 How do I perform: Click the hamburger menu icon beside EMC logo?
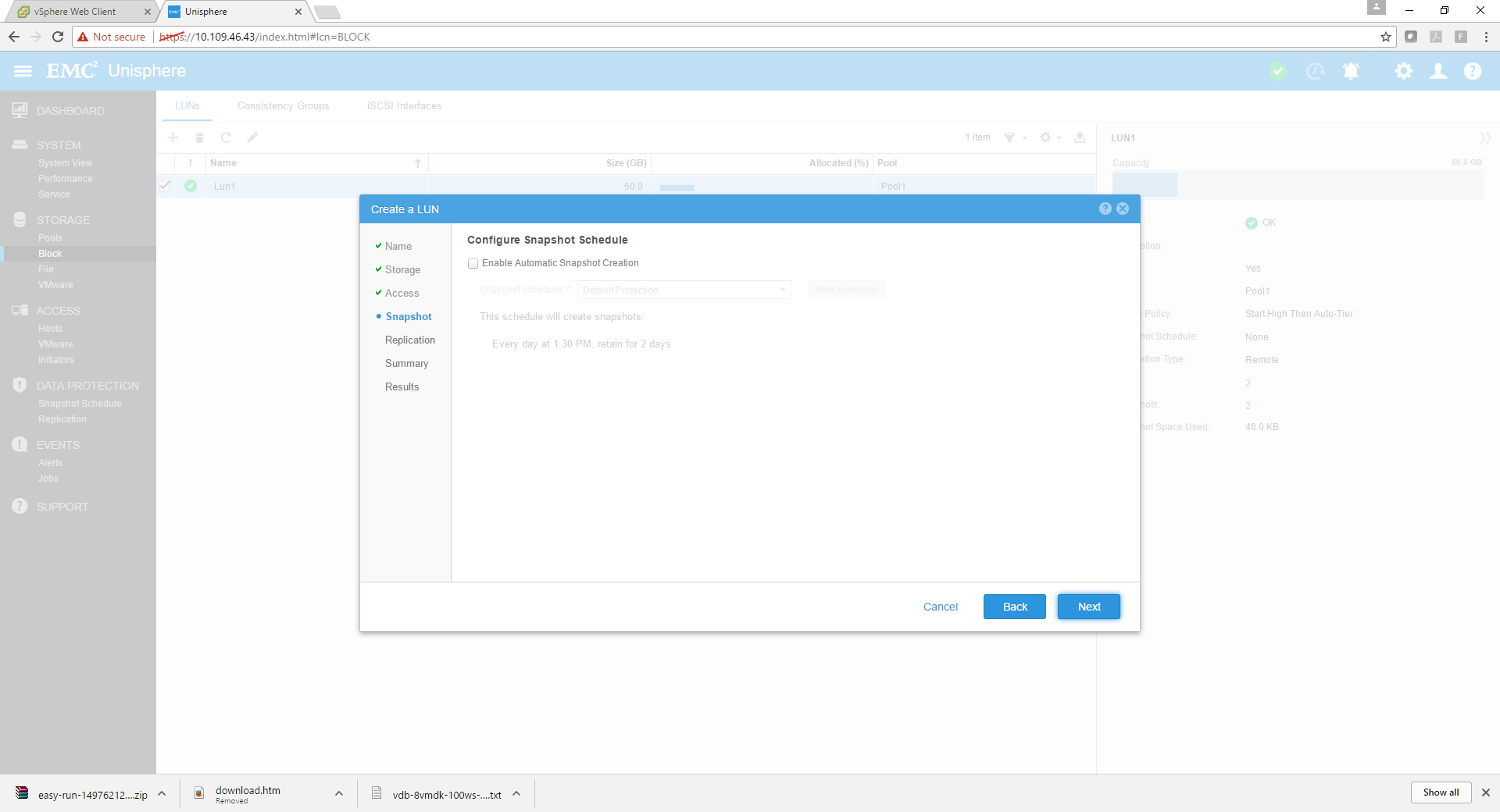point(23,71)
